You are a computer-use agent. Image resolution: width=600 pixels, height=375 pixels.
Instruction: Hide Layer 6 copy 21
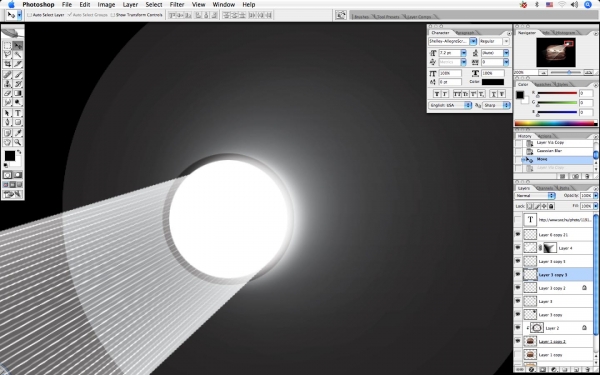(x=518, y=235)
